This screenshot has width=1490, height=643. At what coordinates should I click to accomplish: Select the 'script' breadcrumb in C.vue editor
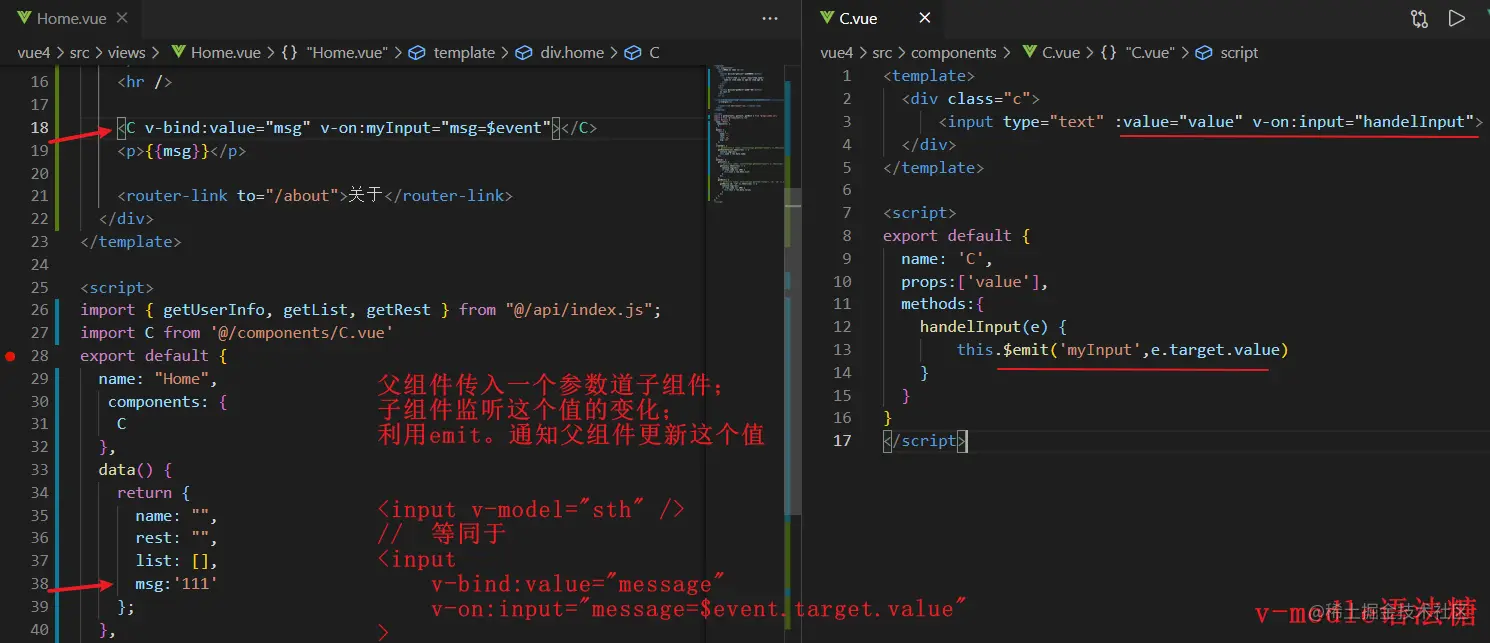coord(1239,53)
